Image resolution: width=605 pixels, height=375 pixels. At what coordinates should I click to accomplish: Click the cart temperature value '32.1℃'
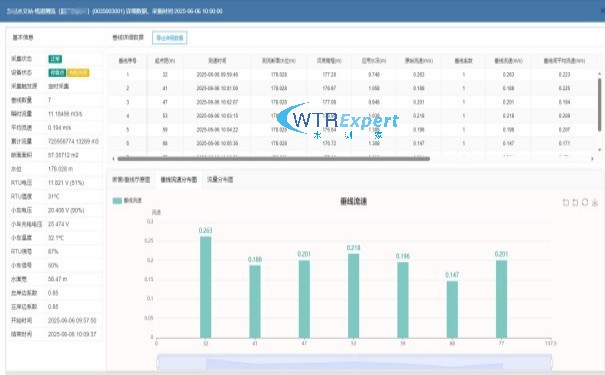tap(56, 238)
